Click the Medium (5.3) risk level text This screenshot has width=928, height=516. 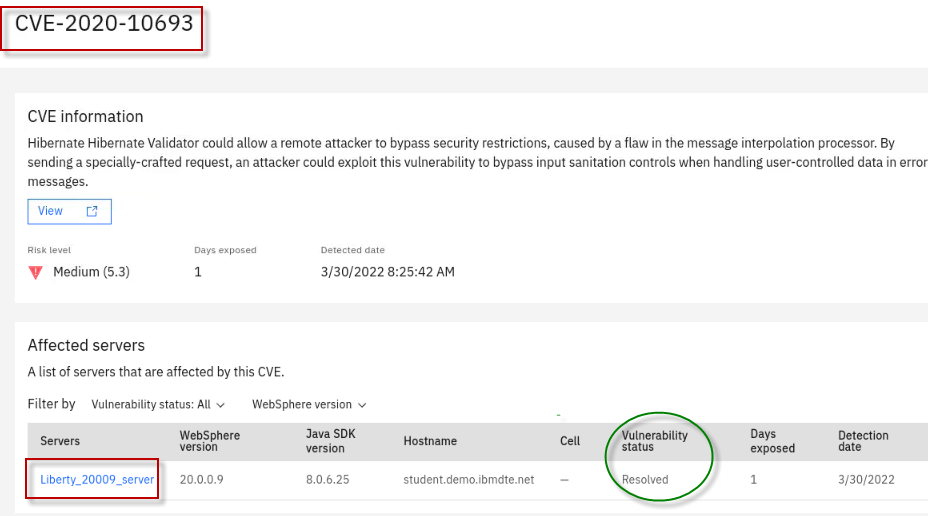91,272
